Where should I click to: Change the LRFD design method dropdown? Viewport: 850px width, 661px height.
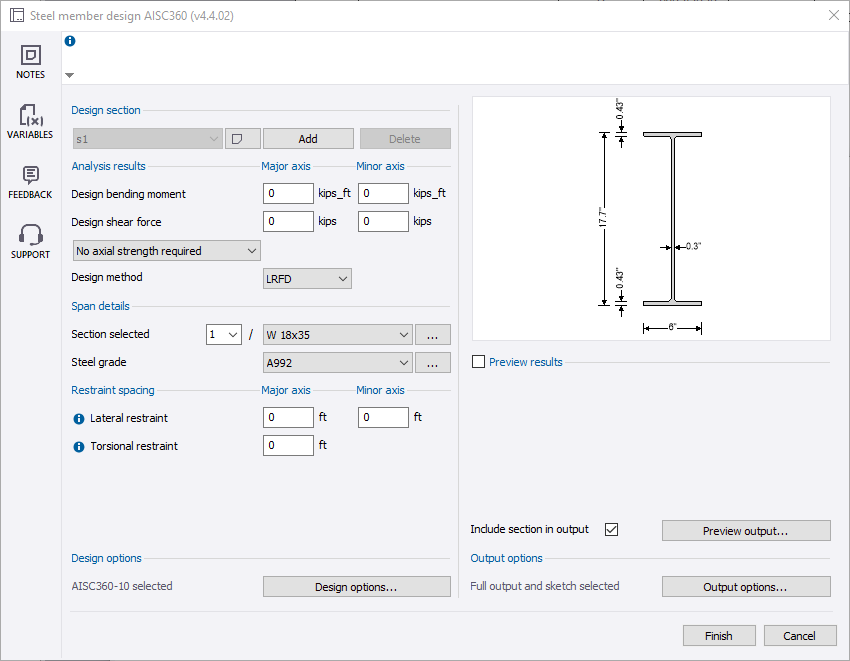tap(307, 278)
